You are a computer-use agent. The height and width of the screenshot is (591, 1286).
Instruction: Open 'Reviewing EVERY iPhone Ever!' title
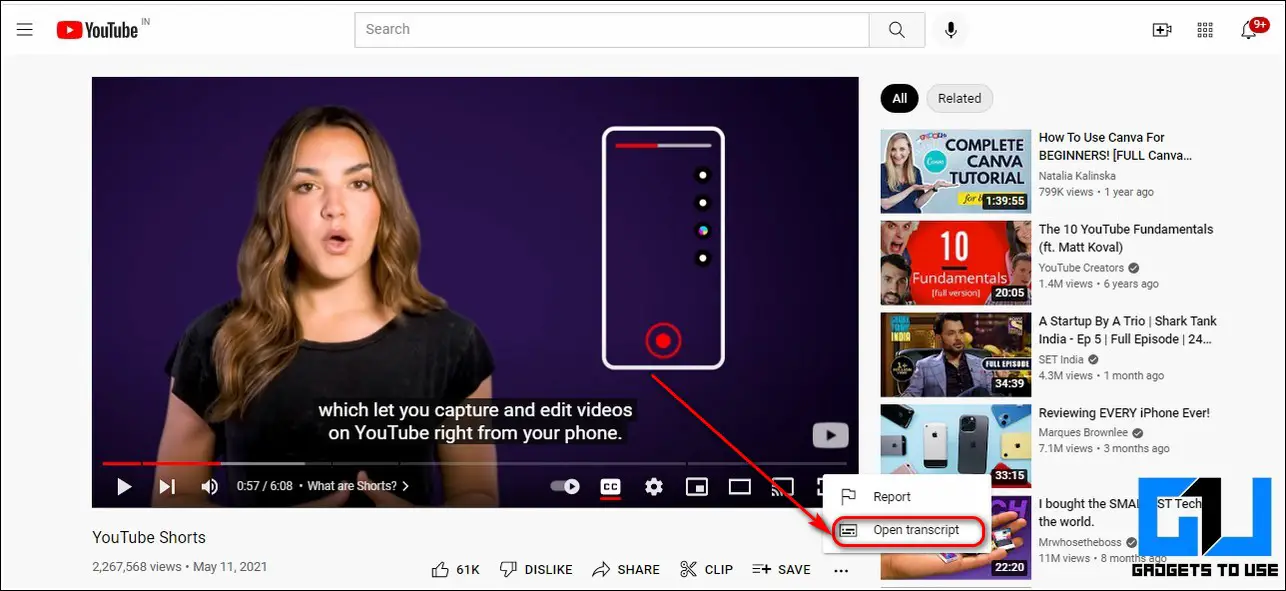click(x=1124, y=413)
